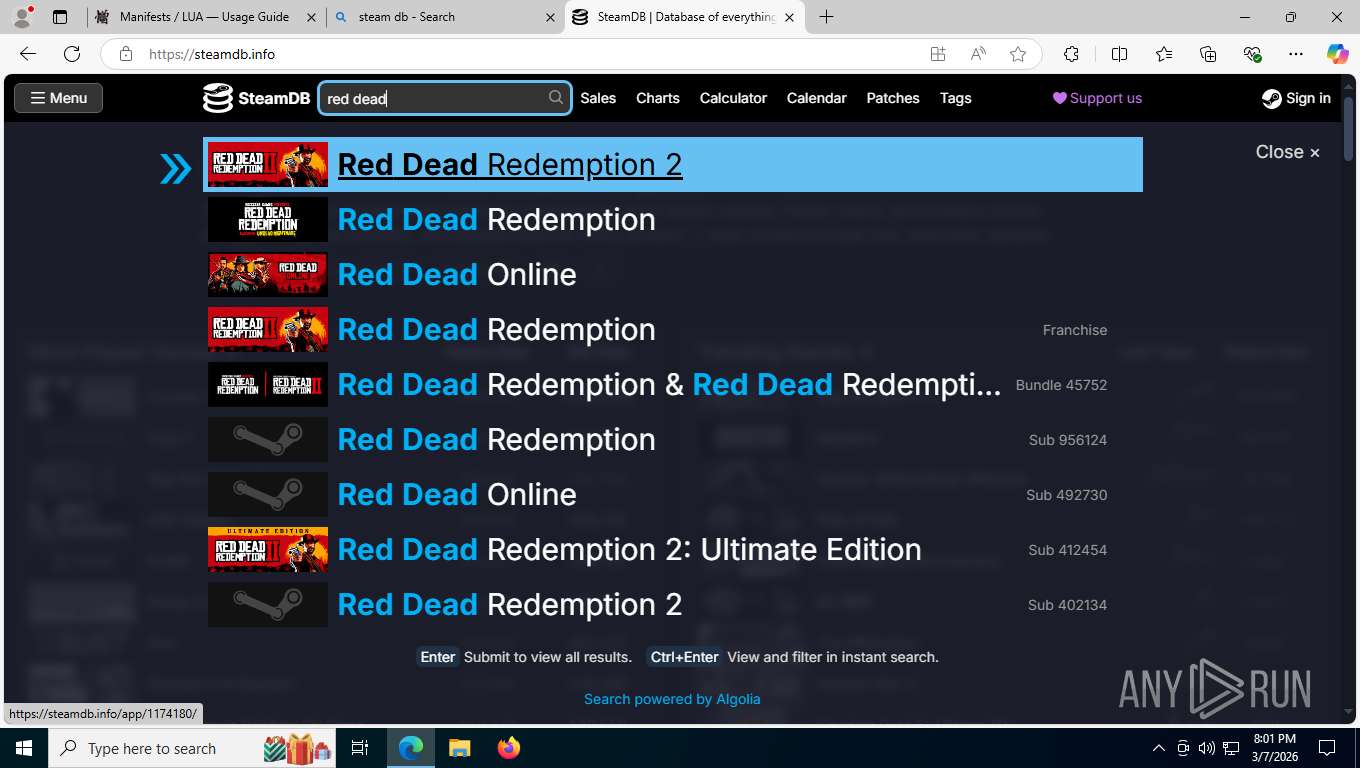Image resolution: width=1360 pixels, height=768 pixels.
Task: Open Edge Settings and more menu
Action: [x=1296, y=54]
